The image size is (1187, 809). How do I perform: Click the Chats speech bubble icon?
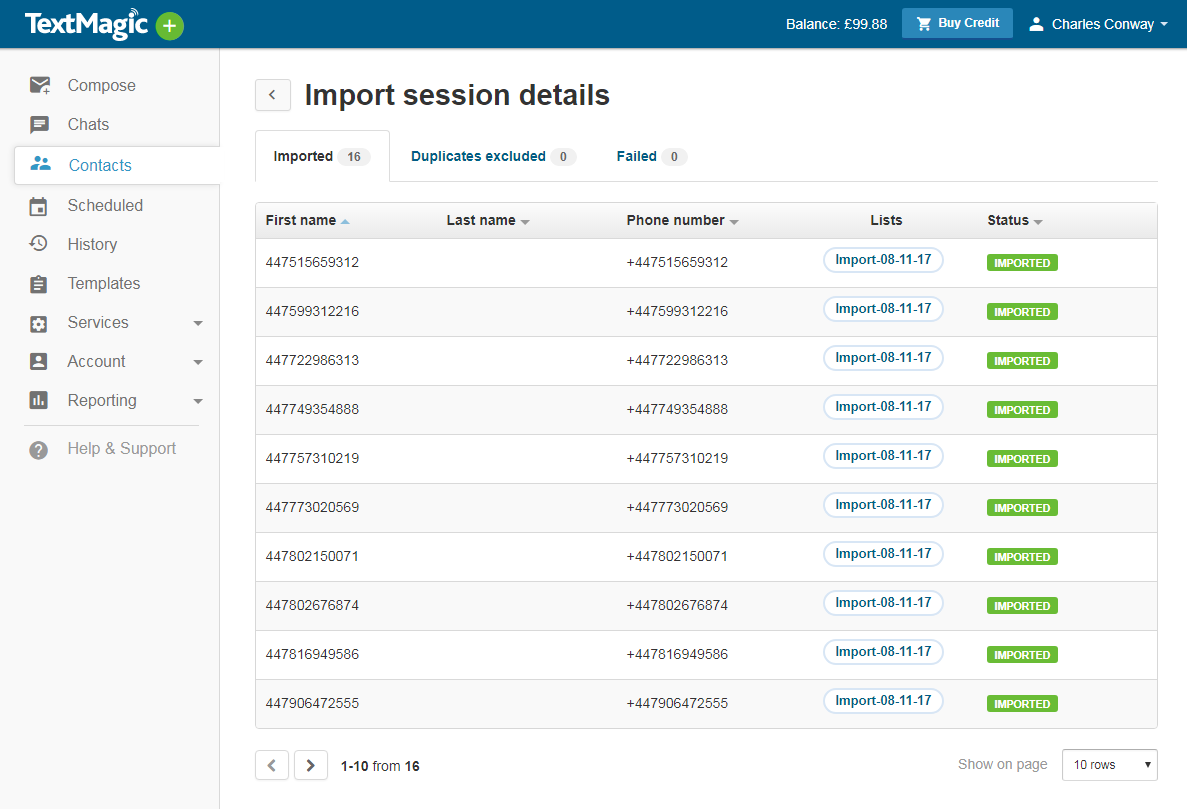click(x=39, y=124)
